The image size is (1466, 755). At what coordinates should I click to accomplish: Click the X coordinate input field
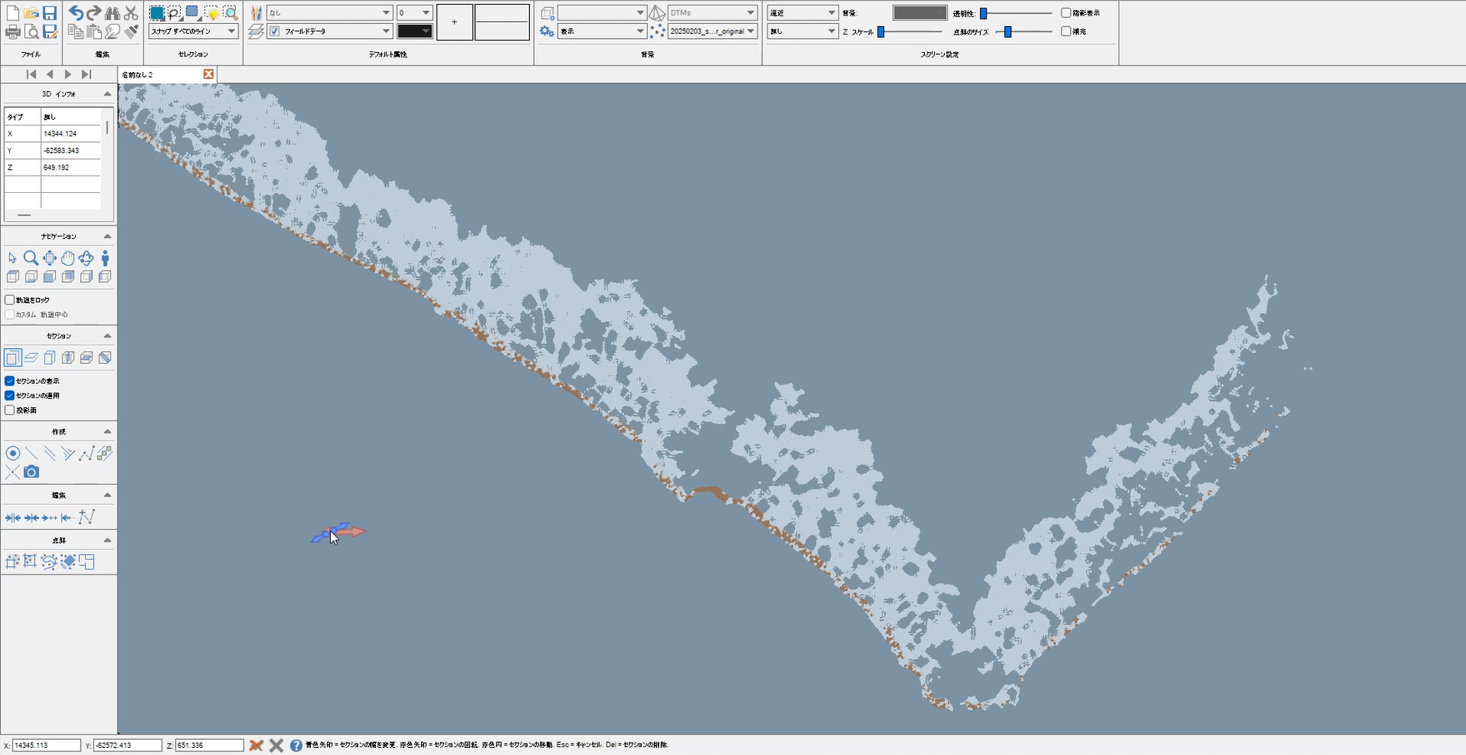pos(46,745)
